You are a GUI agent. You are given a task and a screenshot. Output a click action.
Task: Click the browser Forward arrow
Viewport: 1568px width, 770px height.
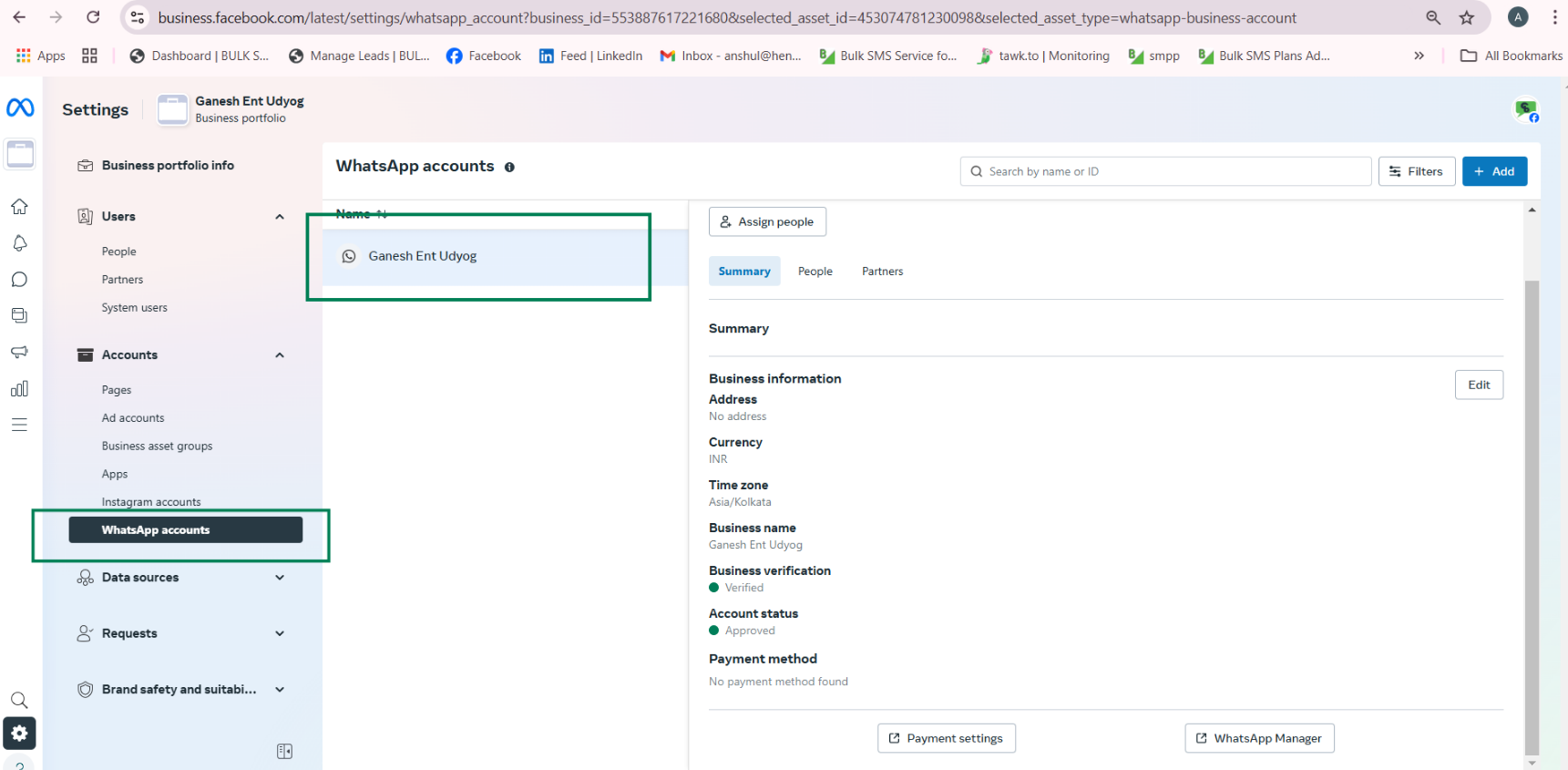[56, 17]
